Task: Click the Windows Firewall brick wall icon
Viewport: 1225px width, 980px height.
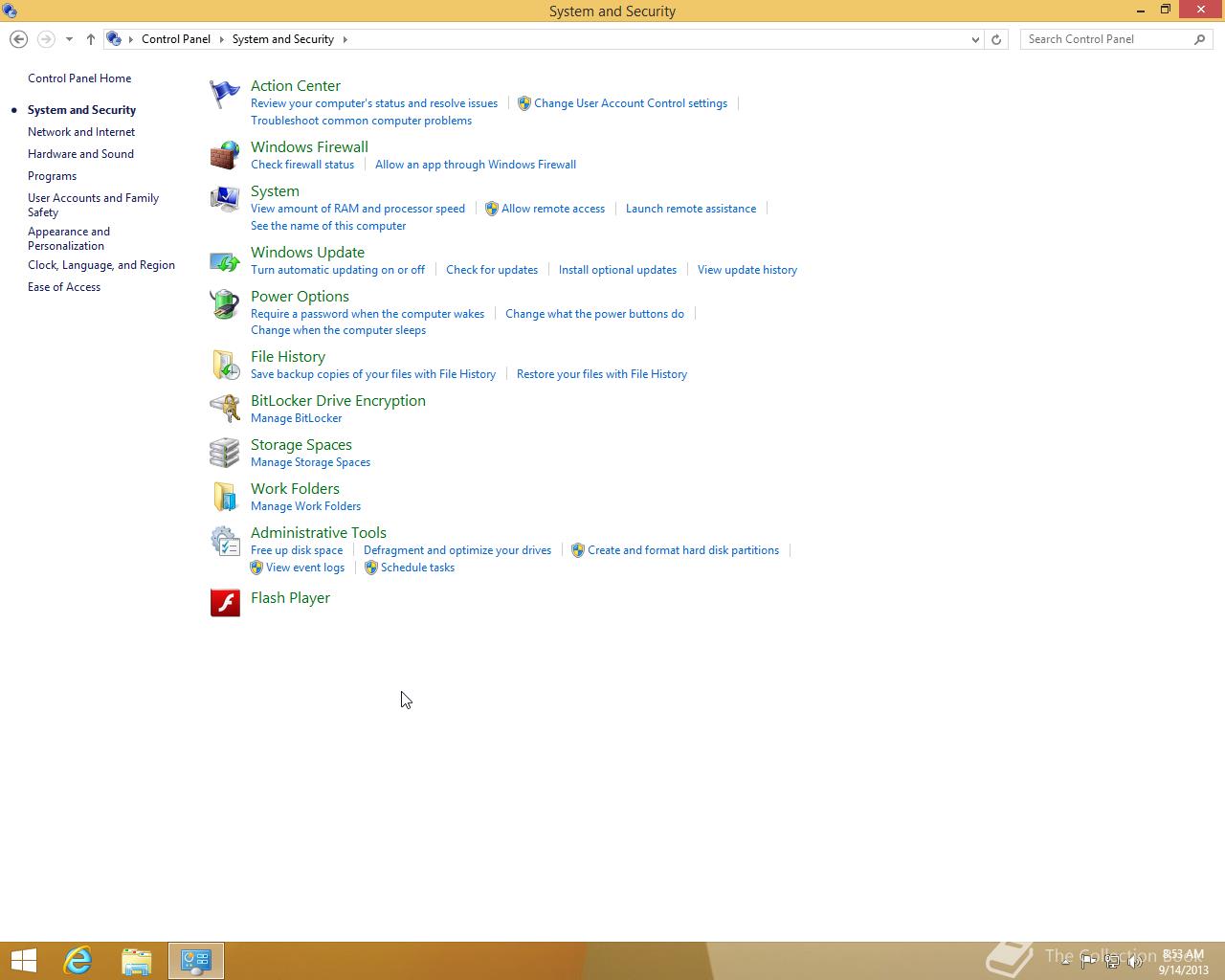Action: [225, 155]
